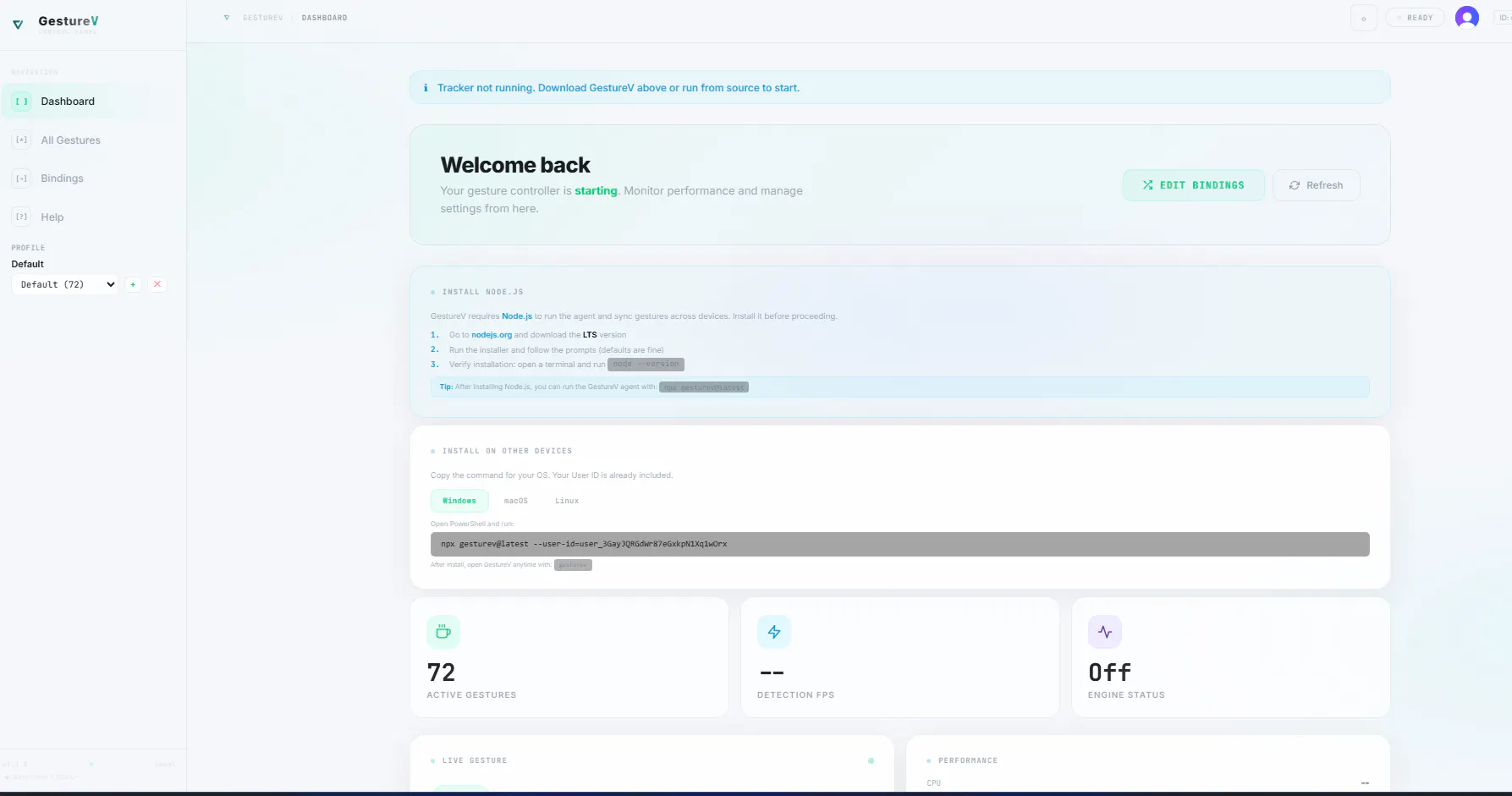Screen dimensions: 1512x796
Task: Click the GestureV triangle logo in the sidebar
Action: click(x=18, y=25)
